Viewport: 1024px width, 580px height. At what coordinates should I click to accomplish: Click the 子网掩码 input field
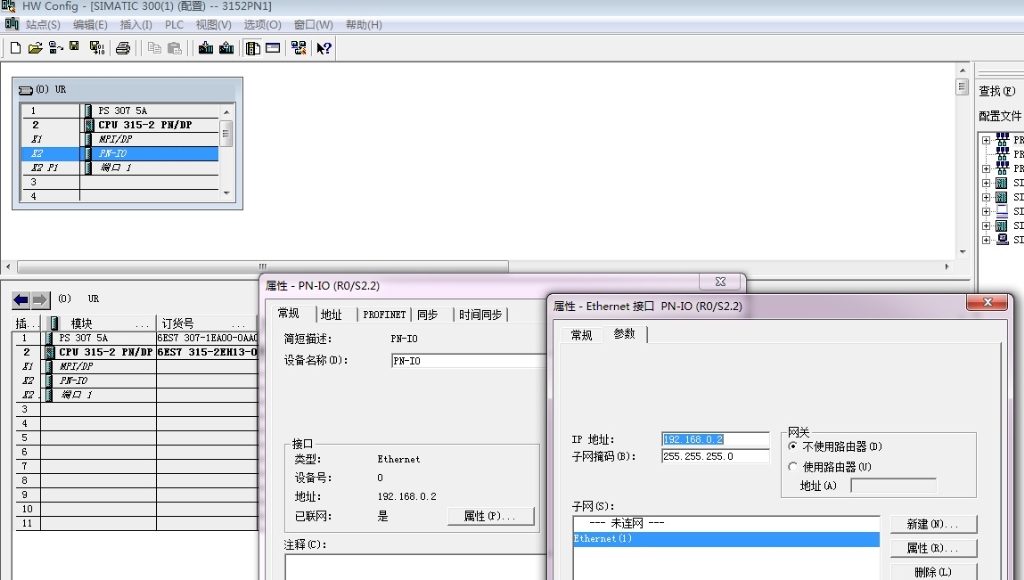point(715,457)
